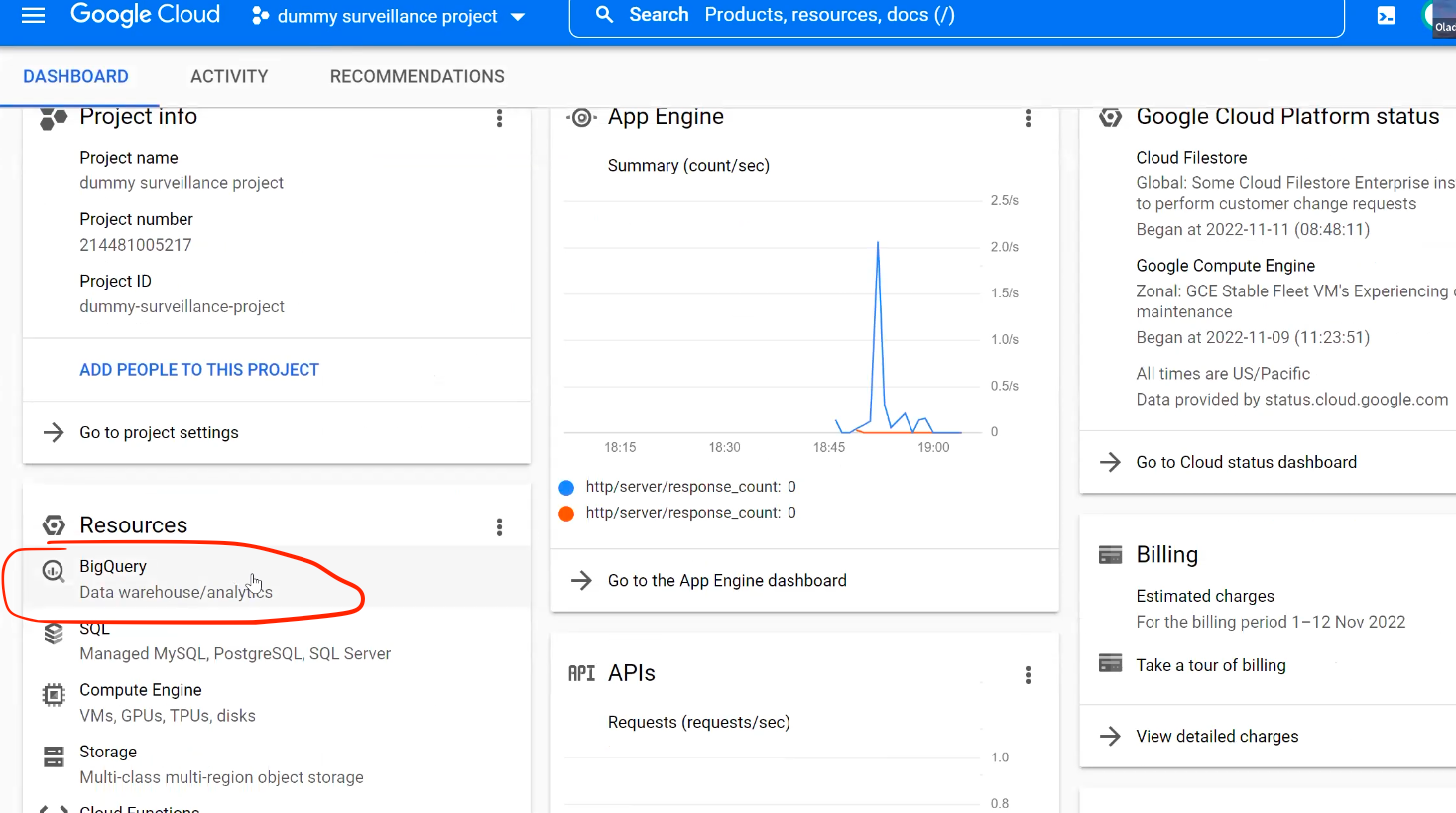
Task: Click the Estimated charges label
Action: coord(1205,596)
